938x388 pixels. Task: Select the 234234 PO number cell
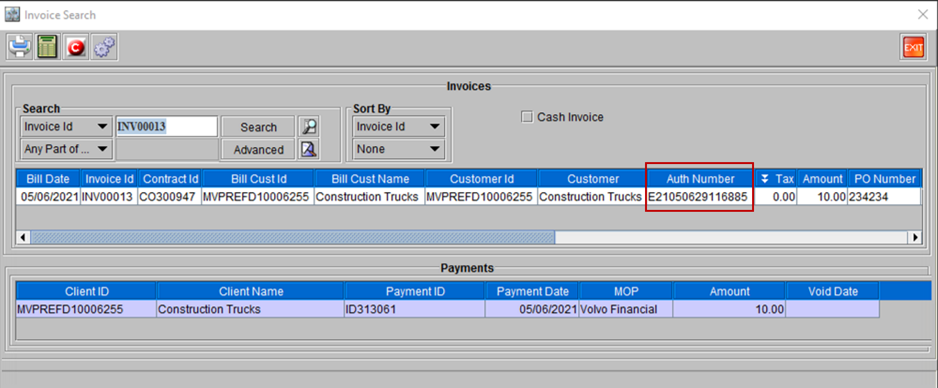pos(885,197)
